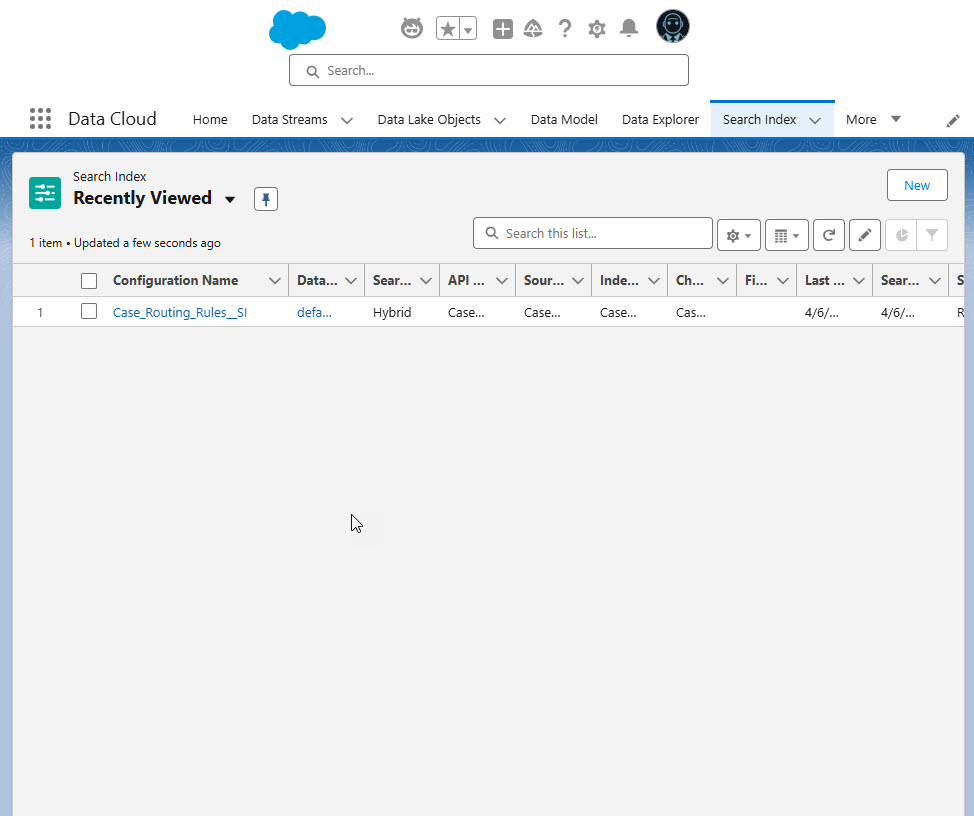
Task: Open the Data Model tab
Action: 564,119
